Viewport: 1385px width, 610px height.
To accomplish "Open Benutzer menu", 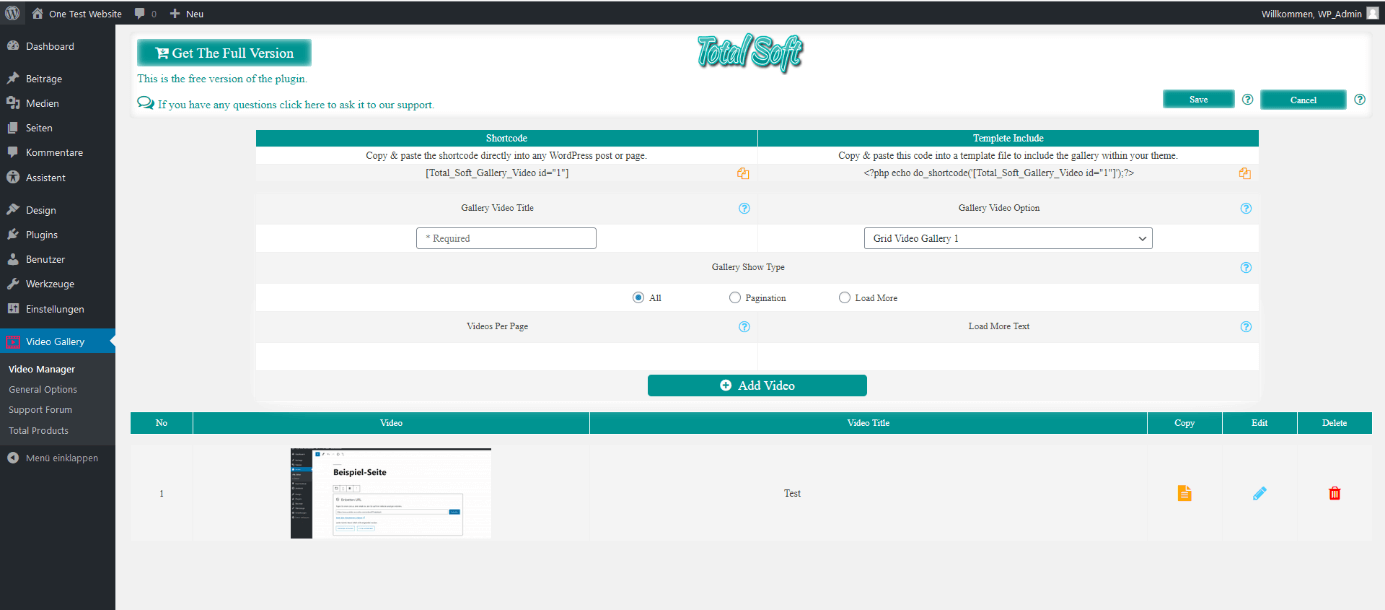I will coord(57,259).
